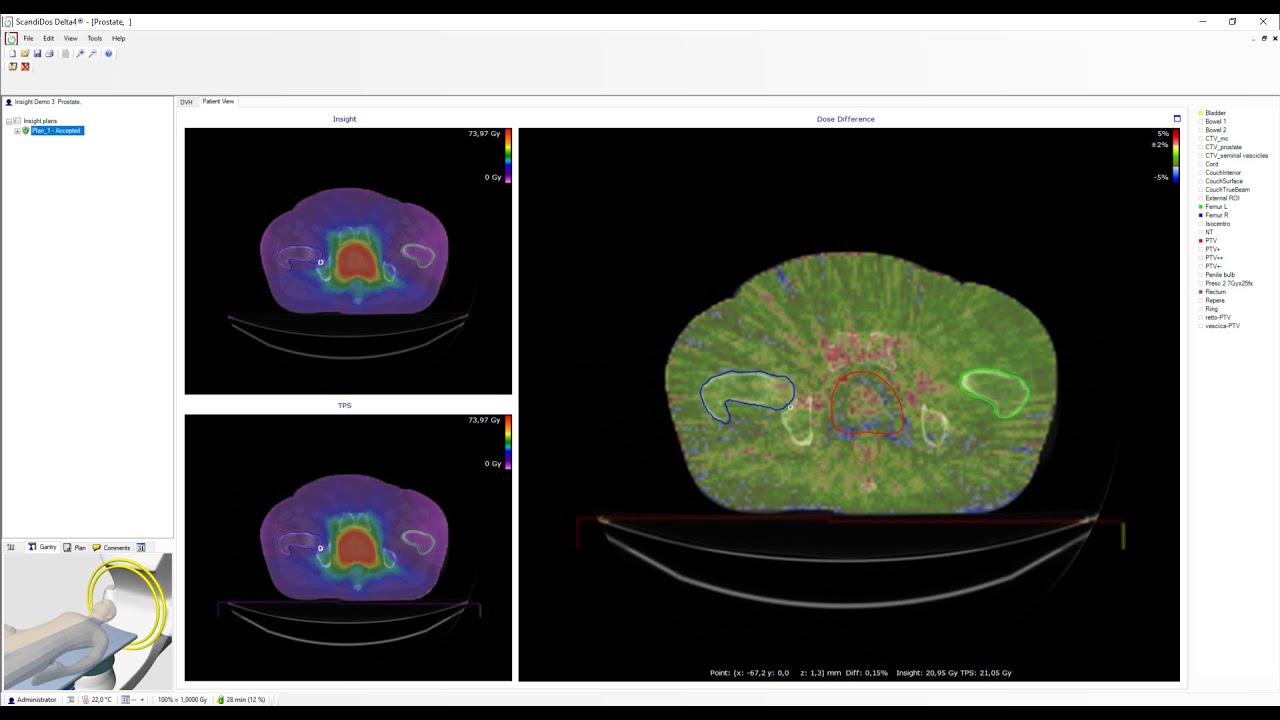The width and height of the screenshot is (1280, 720).
Task: Click the red X icon in second toolbar row
Action: tap(25, 67)
